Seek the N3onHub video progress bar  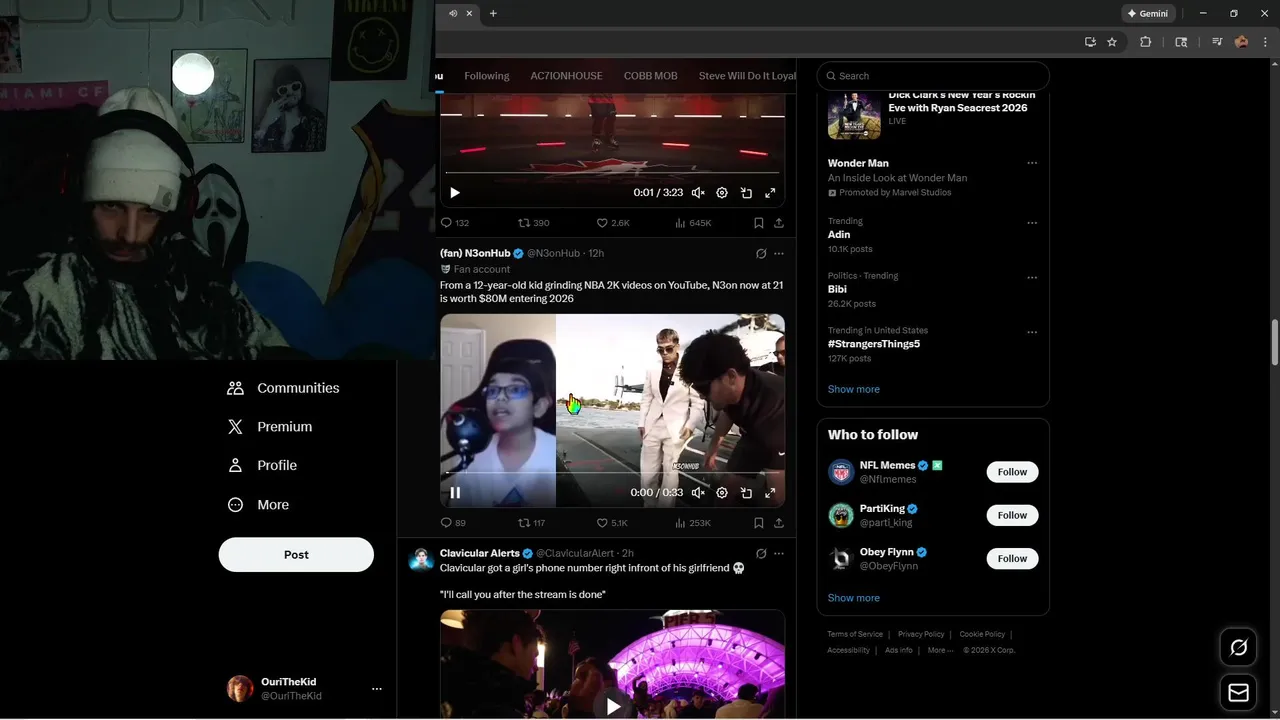click(x=612, y=473)
